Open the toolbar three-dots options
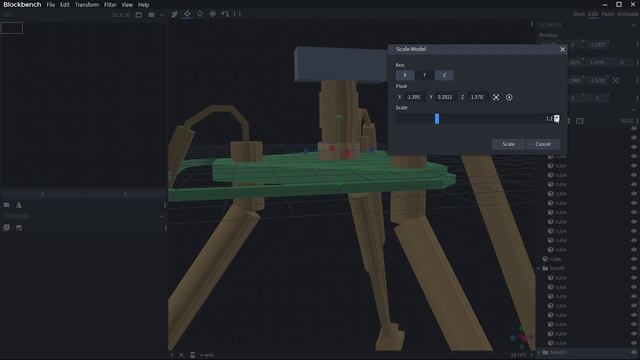The width and height of the screenshot is (640, 360). [x=238, y=14]
